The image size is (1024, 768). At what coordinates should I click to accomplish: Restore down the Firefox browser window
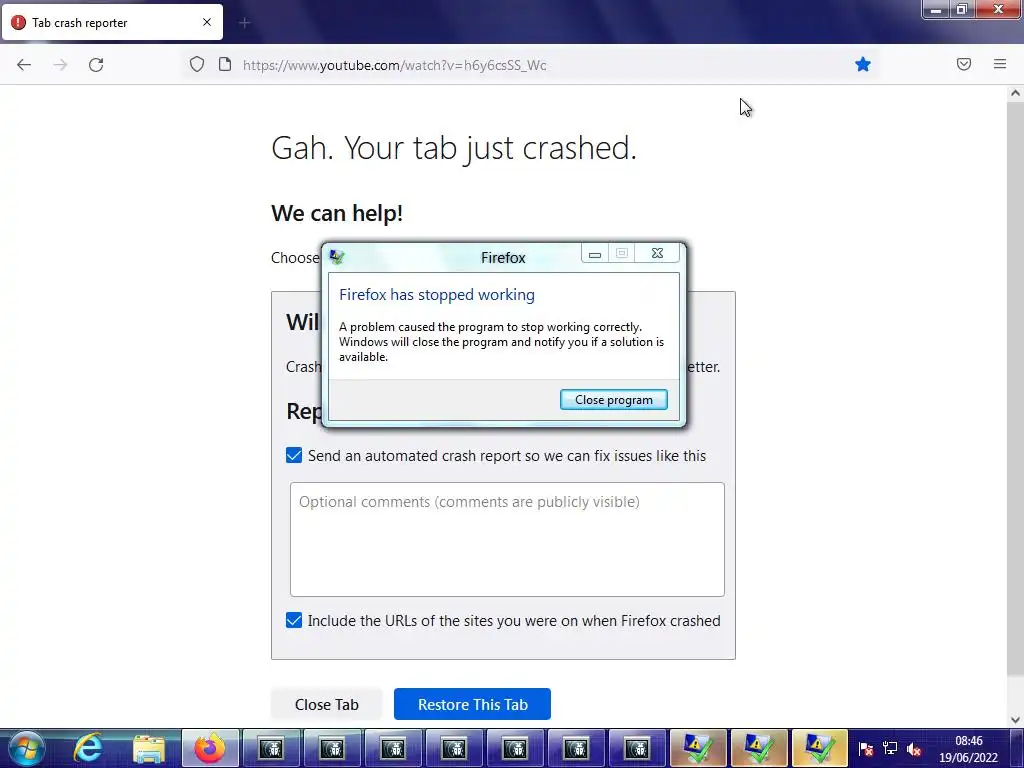click(x=961, y=9)
